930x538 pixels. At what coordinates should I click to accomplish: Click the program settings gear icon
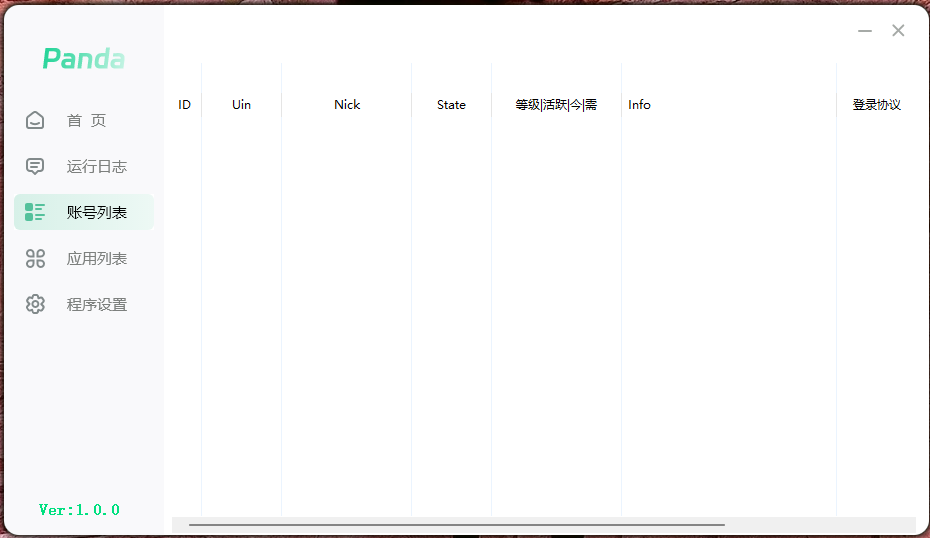tap(35, 304)
